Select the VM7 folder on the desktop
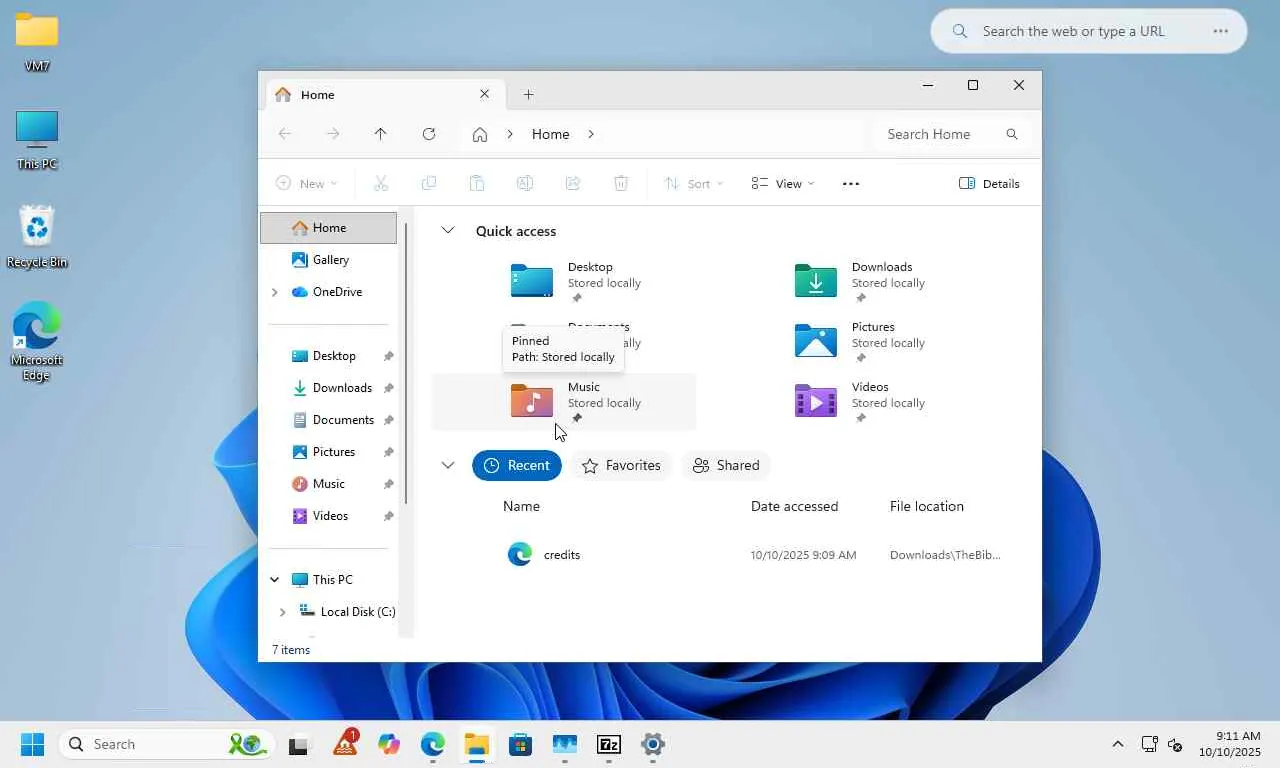This screenshot has width=1280, height=768. 37,42
